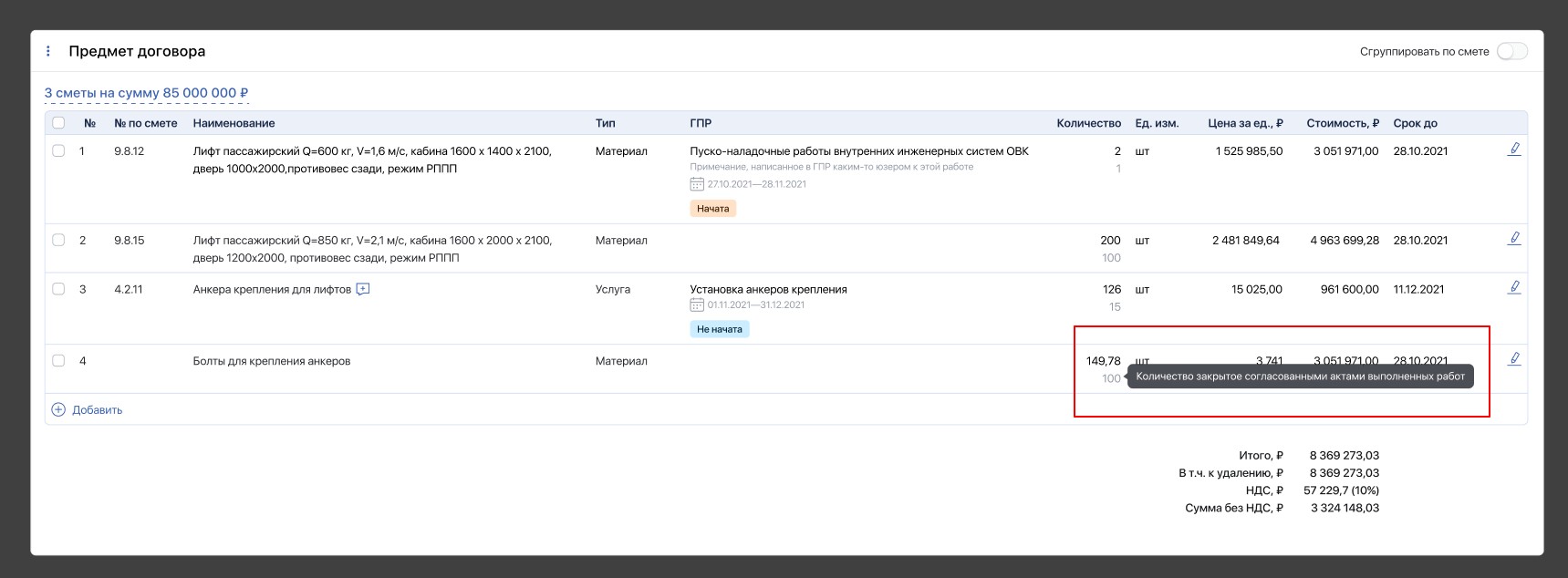Click the Наименование column header

pyautogui.click(x=234, y=123)
